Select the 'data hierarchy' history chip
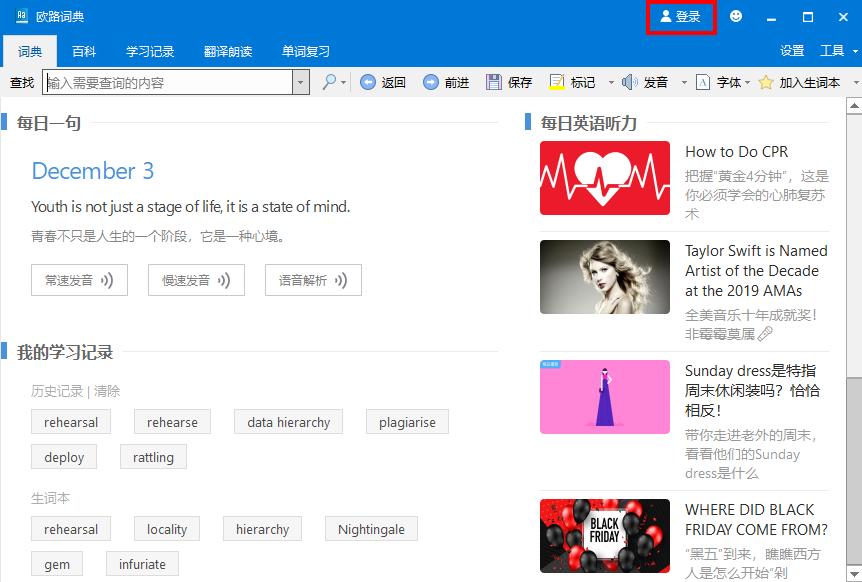Viewport: 862px width, 582px height. [x=288, y=422]
